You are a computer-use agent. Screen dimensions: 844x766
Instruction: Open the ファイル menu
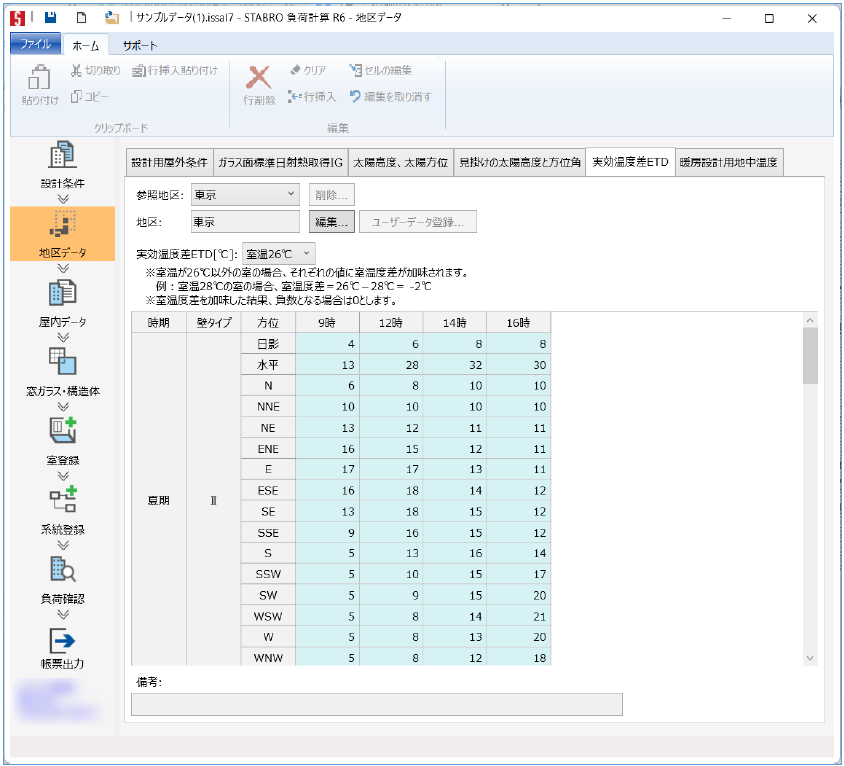point(35,45)
